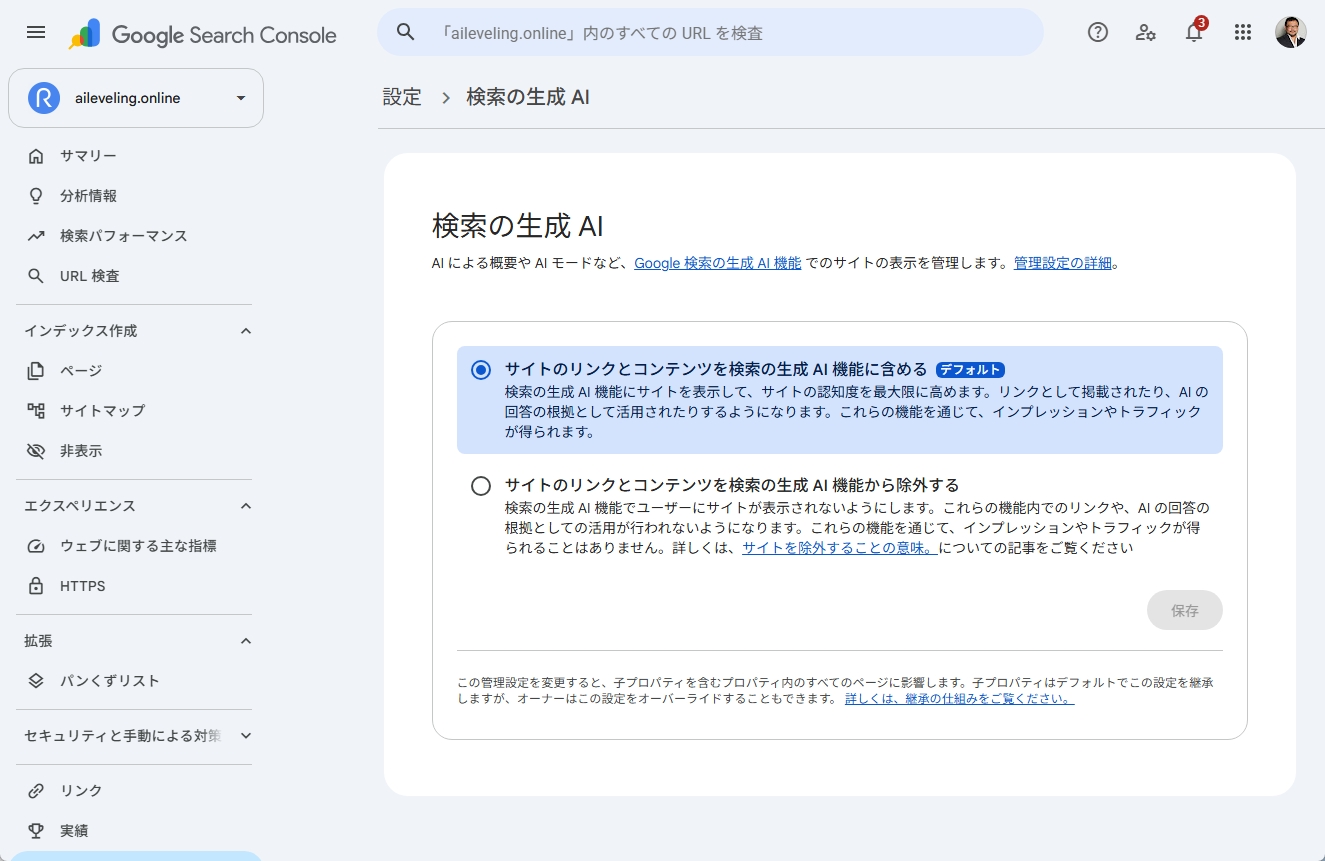Viewport: 1325px width, 861px height.
Task: Open 検索パフォーマンス in the sidebar
Action: tap(124, 236)
